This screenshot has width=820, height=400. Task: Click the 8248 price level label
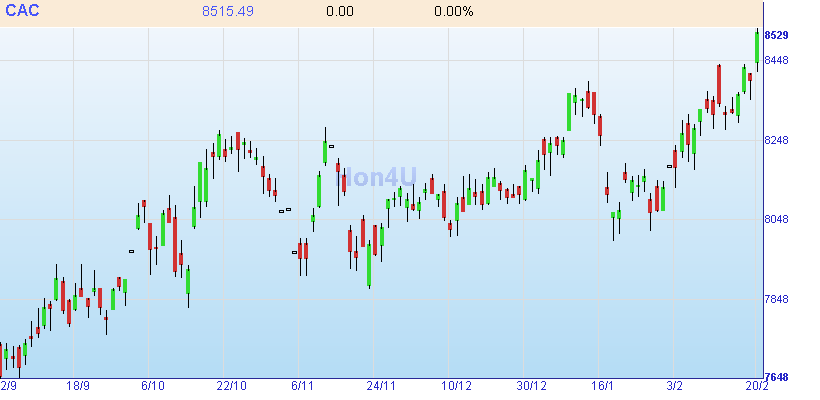[x=776, y=140]
